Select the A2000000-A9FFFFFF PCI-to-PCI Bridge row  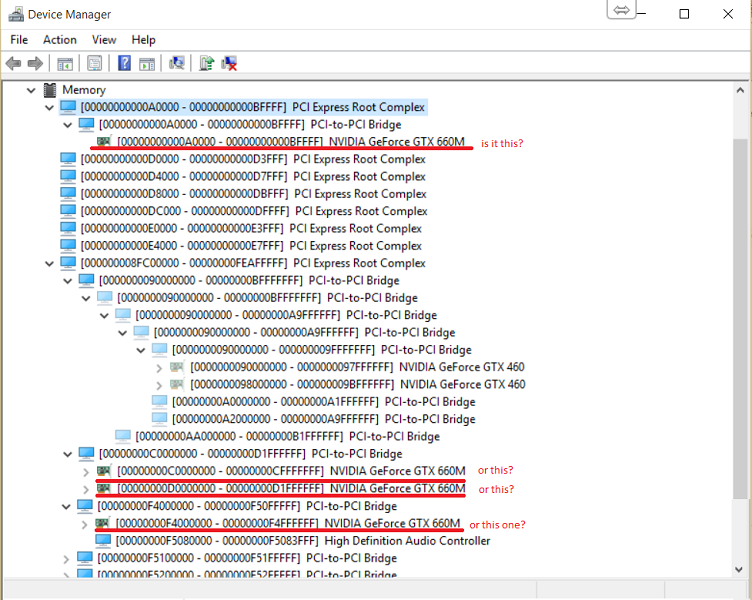point(314,419)
